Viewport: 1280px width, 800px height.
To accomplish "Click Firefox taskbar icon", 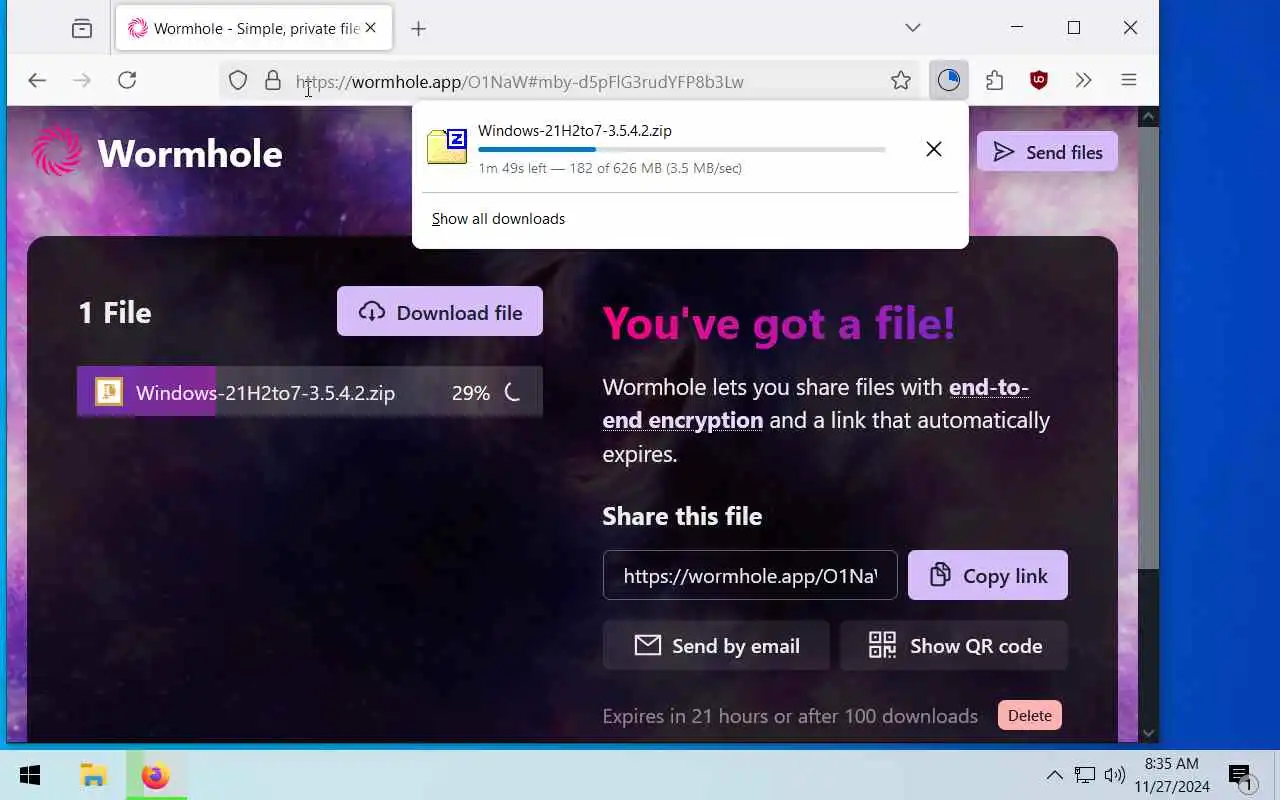I will click(156, 775).
